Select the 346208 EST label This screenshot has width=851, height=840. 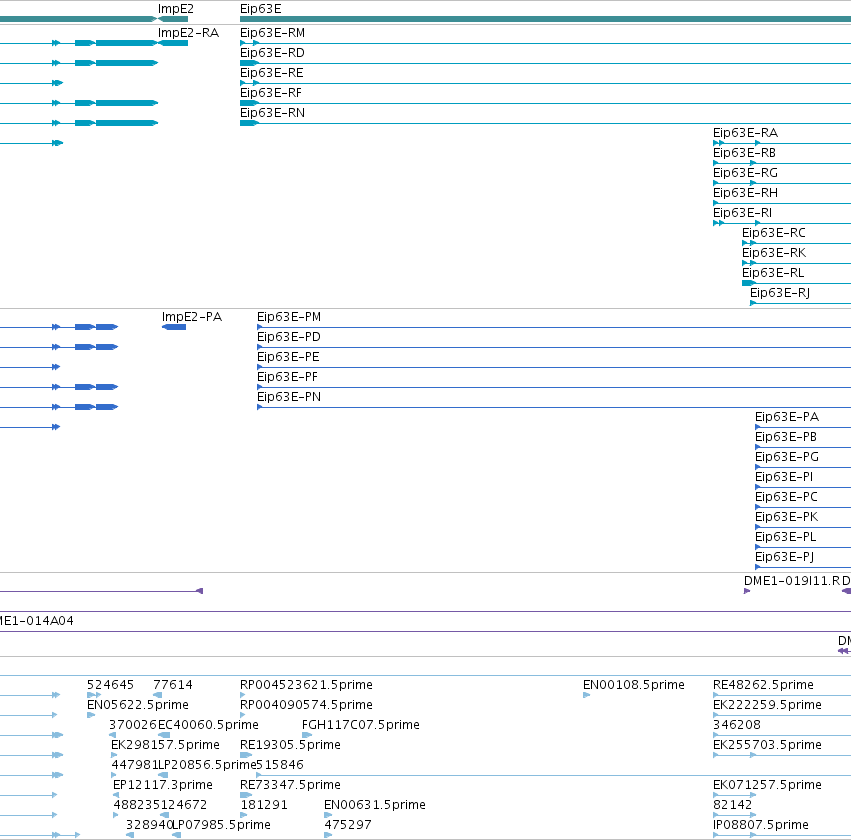point(737,726)
